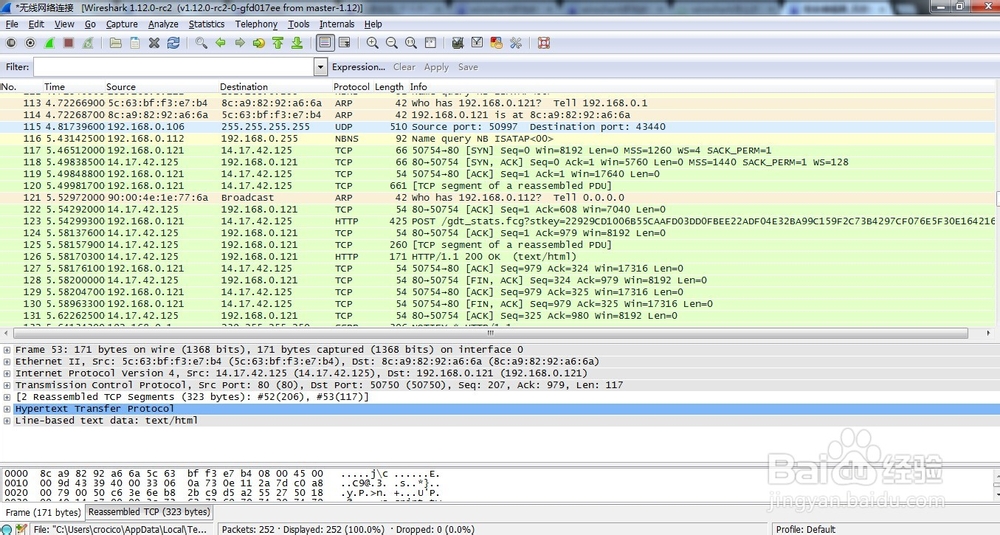
Task: Edit capture filters icon
Action: (x=457, y=43)
